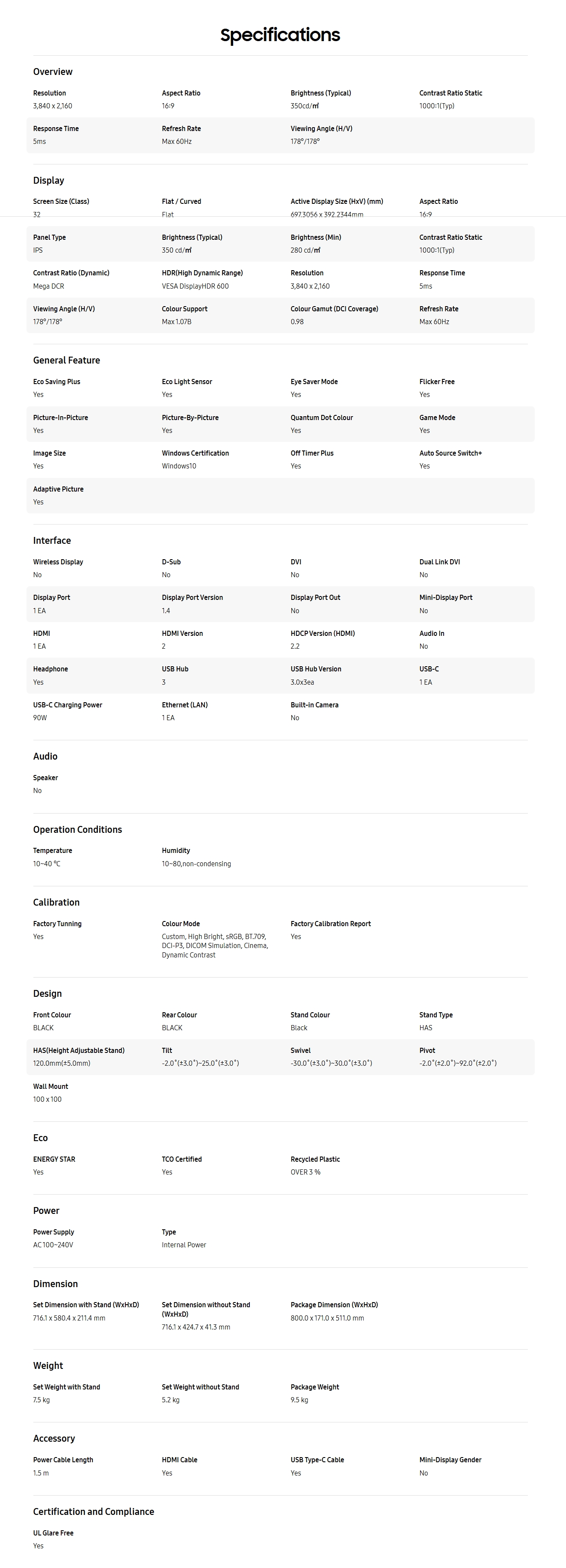Click the Colour Mode description text
566x1568 pixels.
click(x=215, y=946)
